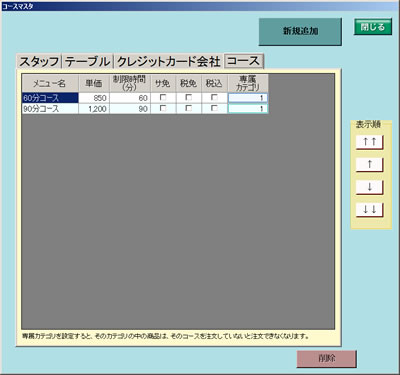Screen dimensions: 400x375
Task: Toggle 税免 checkbox for 60分コース
Action: click(189, 98)
